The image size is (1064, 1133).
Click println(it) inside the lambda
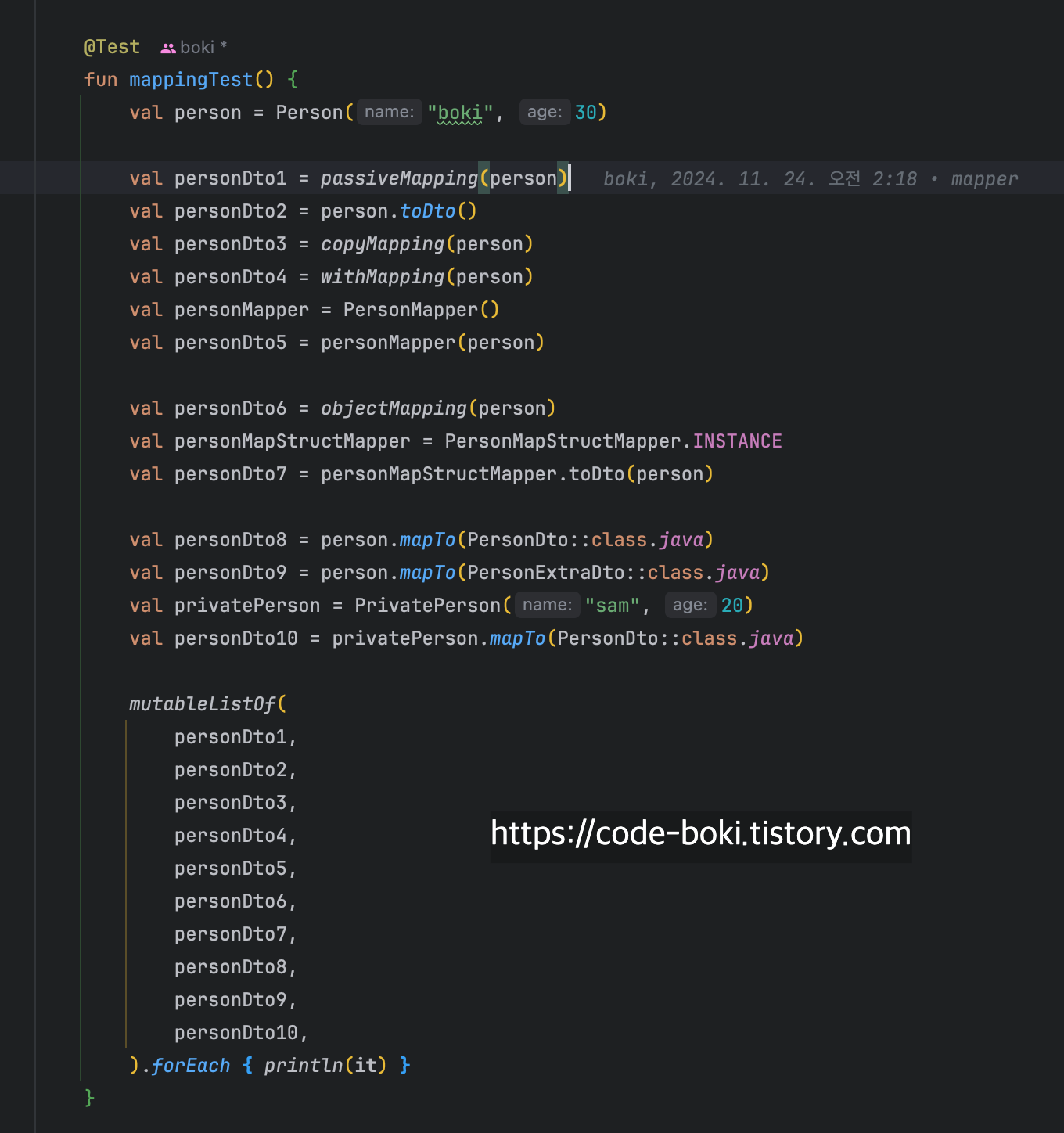(x=325, y=1066)
